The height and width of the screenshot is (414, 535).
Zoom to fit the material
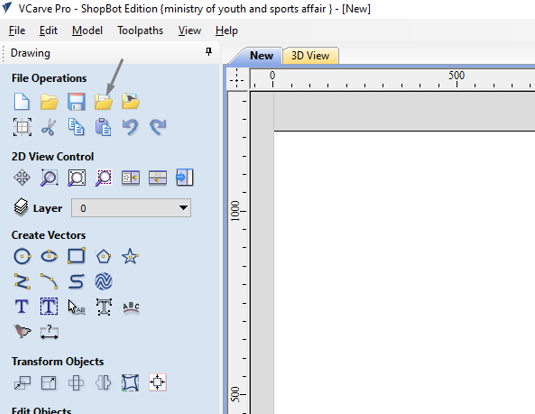76,178
